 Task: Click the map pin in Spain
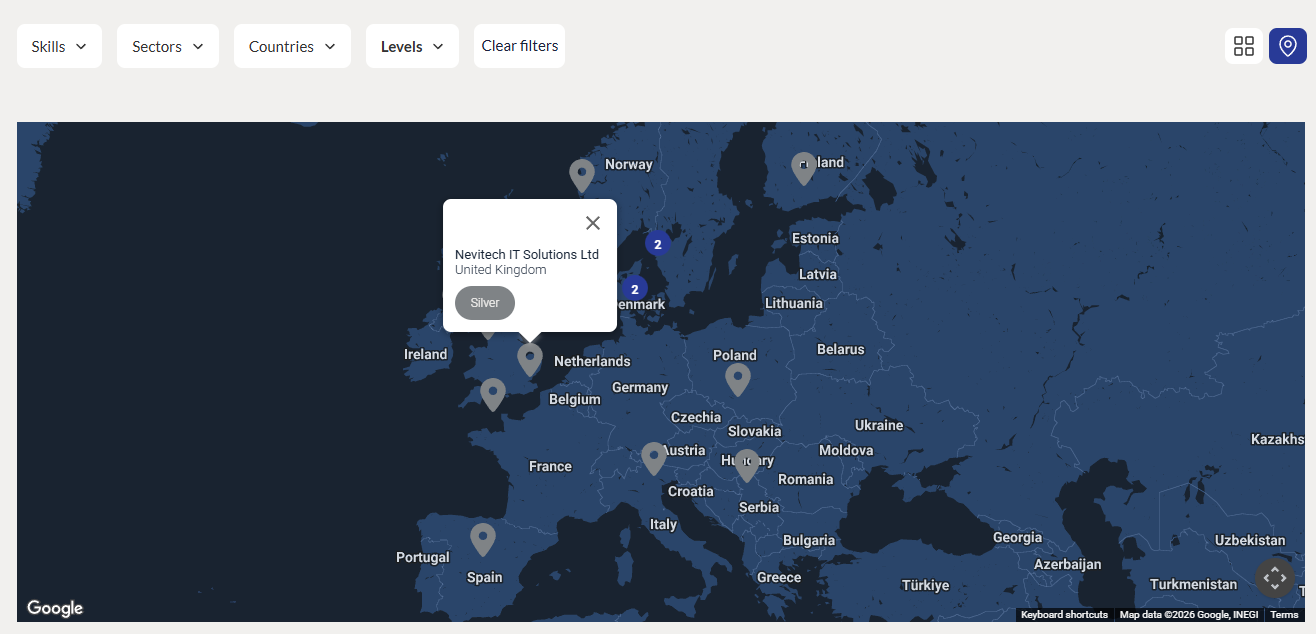tap(483, 538)
